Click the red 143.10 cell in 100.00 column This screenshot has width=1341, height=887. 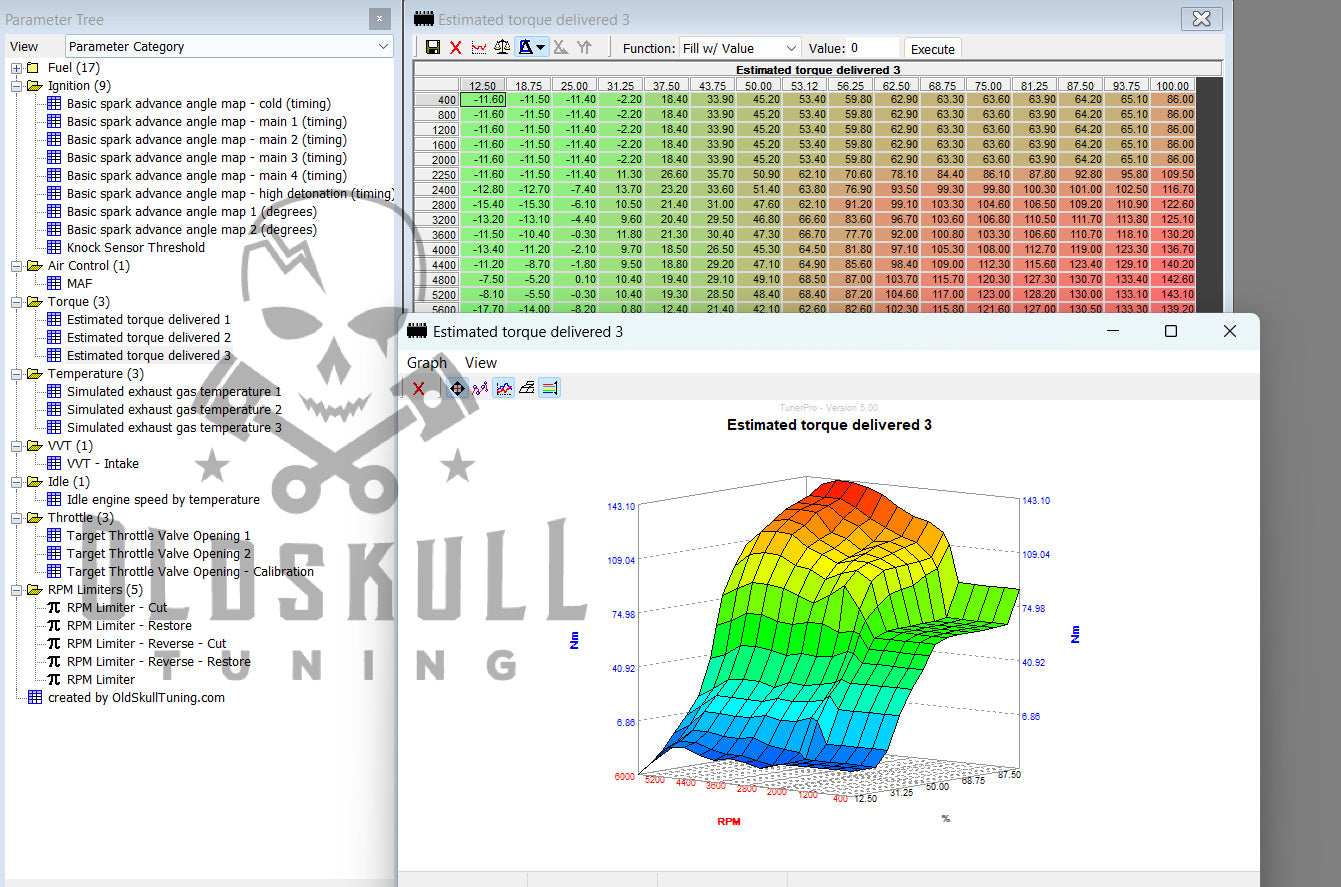[x=1172, y=295]
